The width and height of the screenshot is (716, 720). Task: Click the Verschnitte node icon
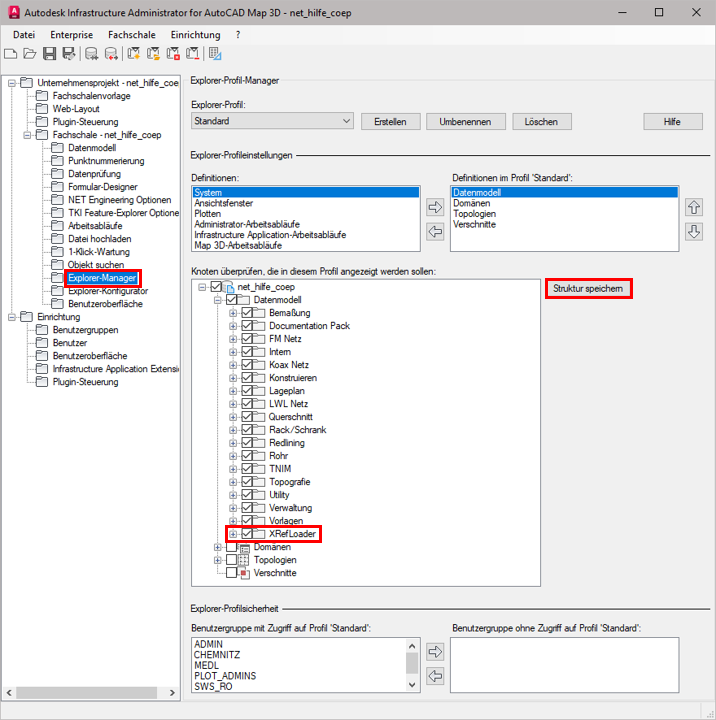pyautogui.click(x=244, y=573)
